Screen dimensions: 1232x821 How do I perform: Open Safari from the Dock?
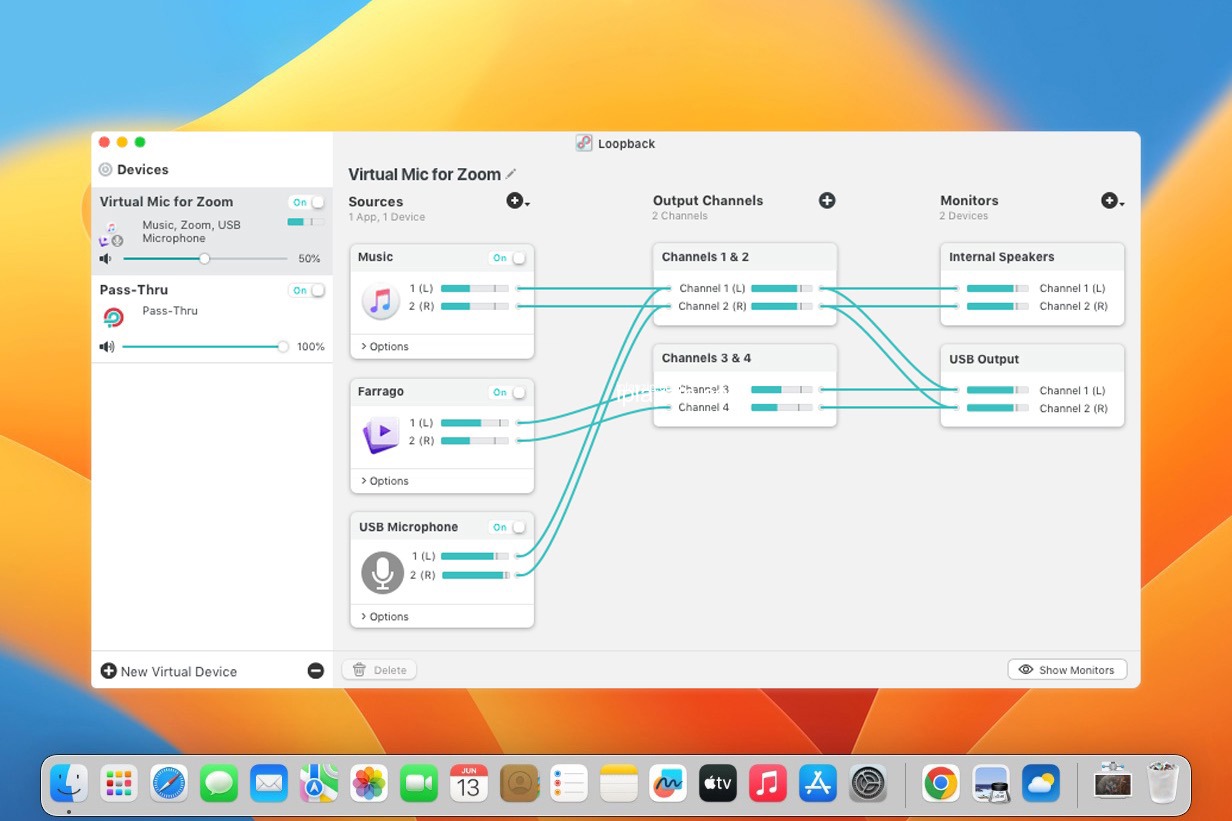coord(169,783)
